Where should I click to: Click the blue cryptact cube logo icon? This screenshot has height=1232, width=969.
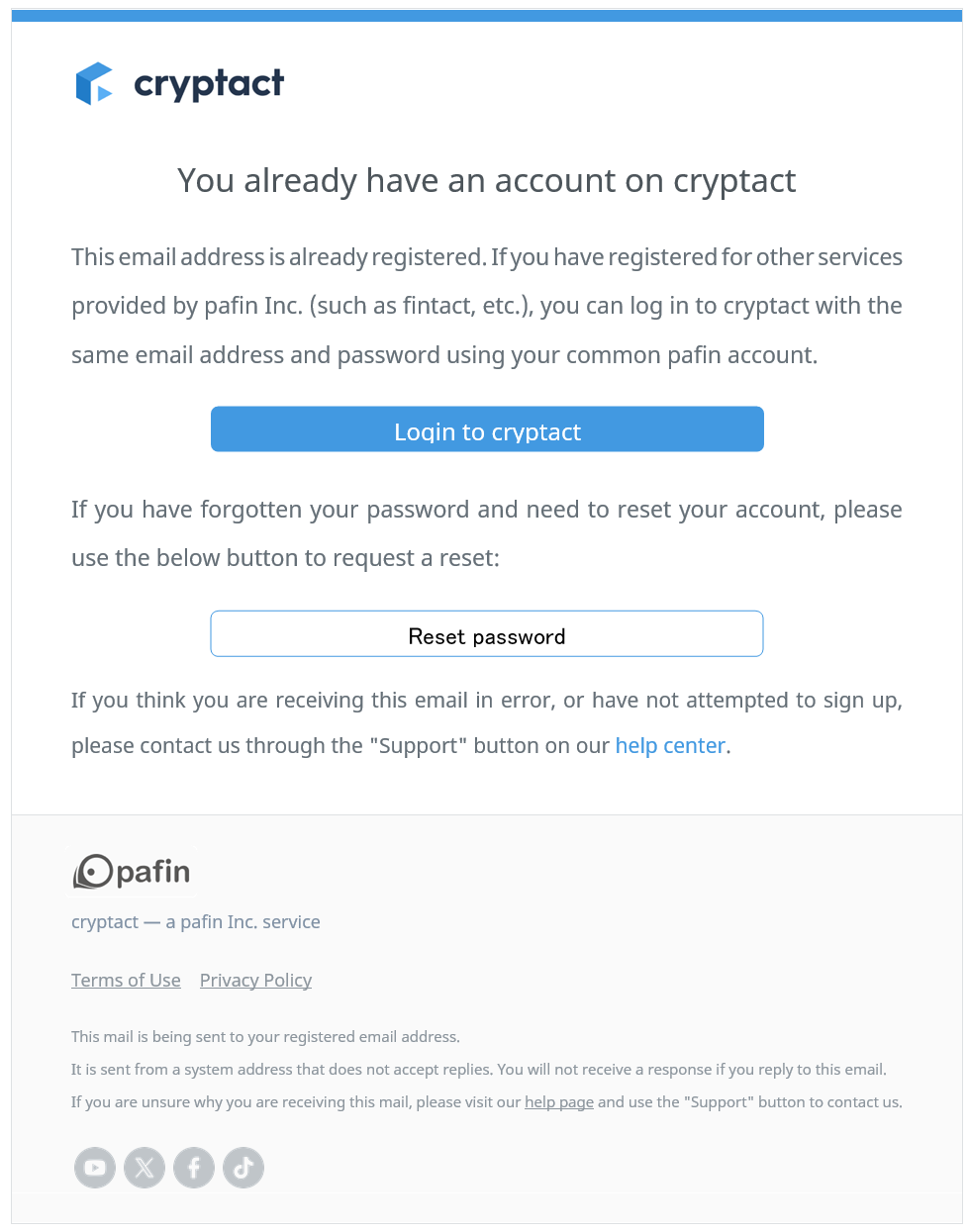coord(94,84)
